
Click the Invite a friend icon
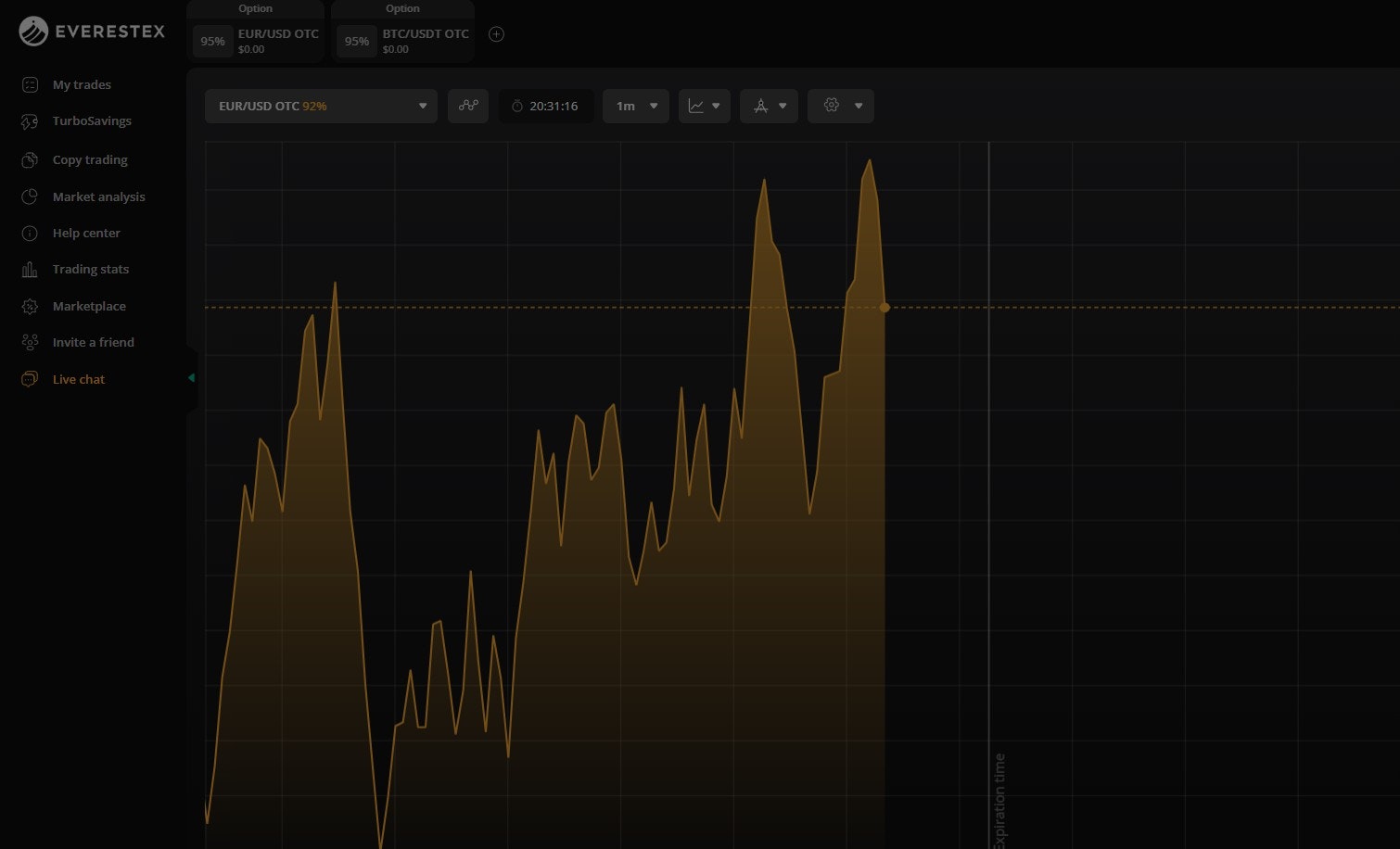point(30,342)
